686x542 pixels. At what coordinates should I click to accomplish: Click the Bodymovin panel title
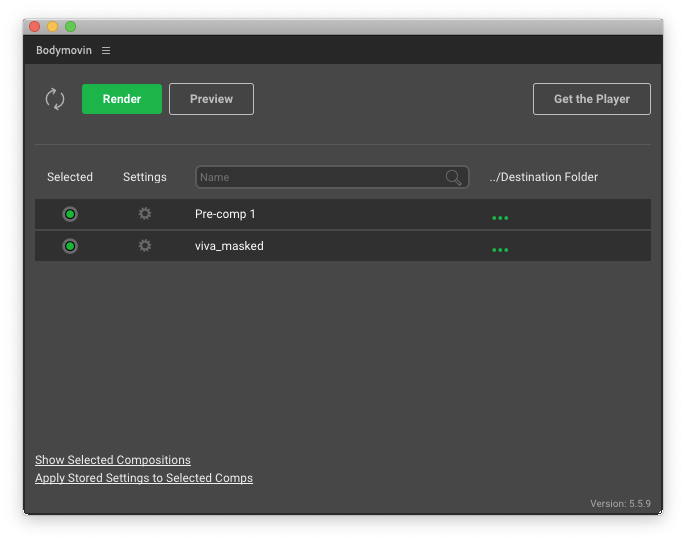[64, 50]
